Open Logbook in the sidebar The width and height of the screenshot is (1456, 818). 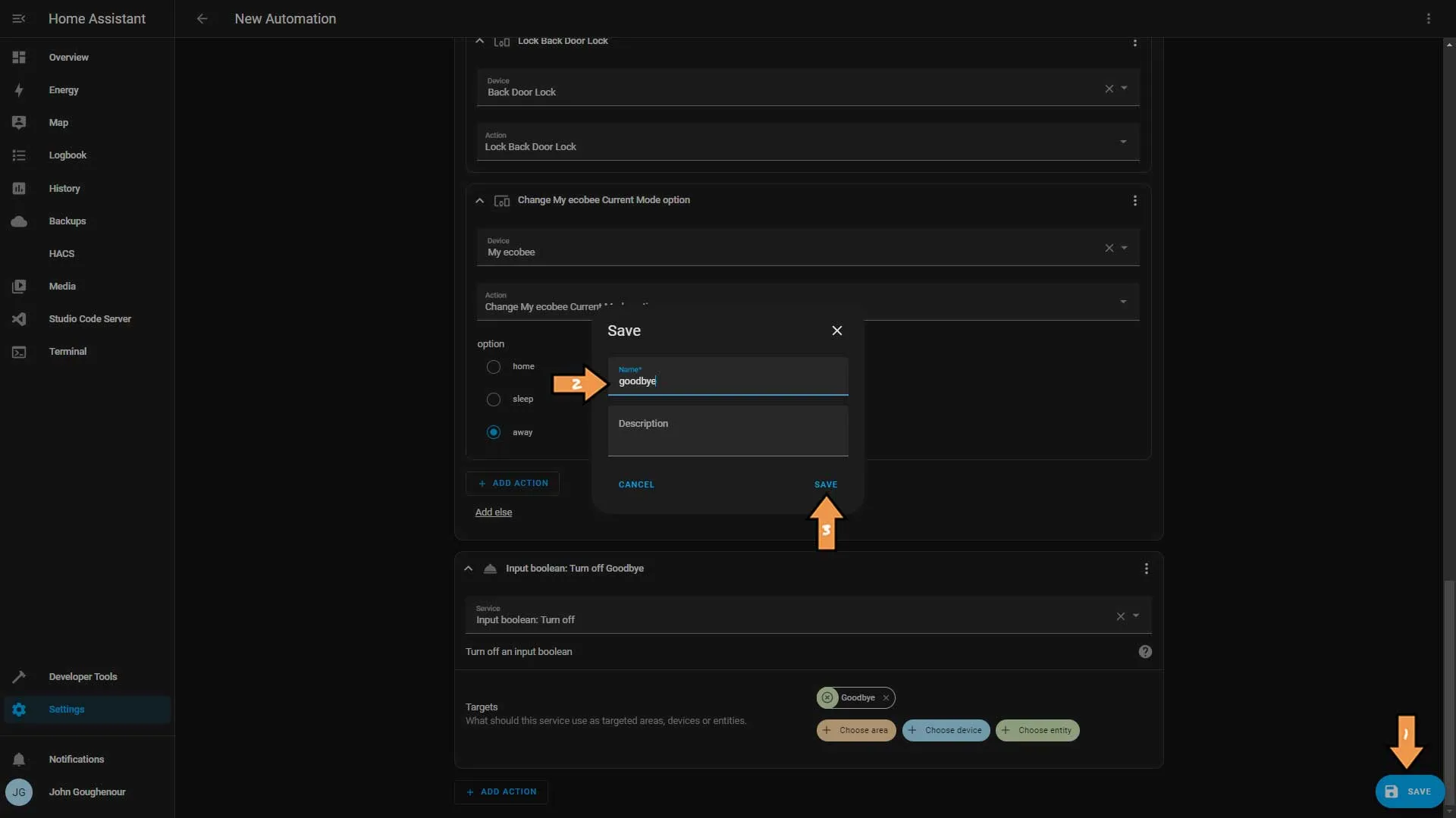point(87,155)
